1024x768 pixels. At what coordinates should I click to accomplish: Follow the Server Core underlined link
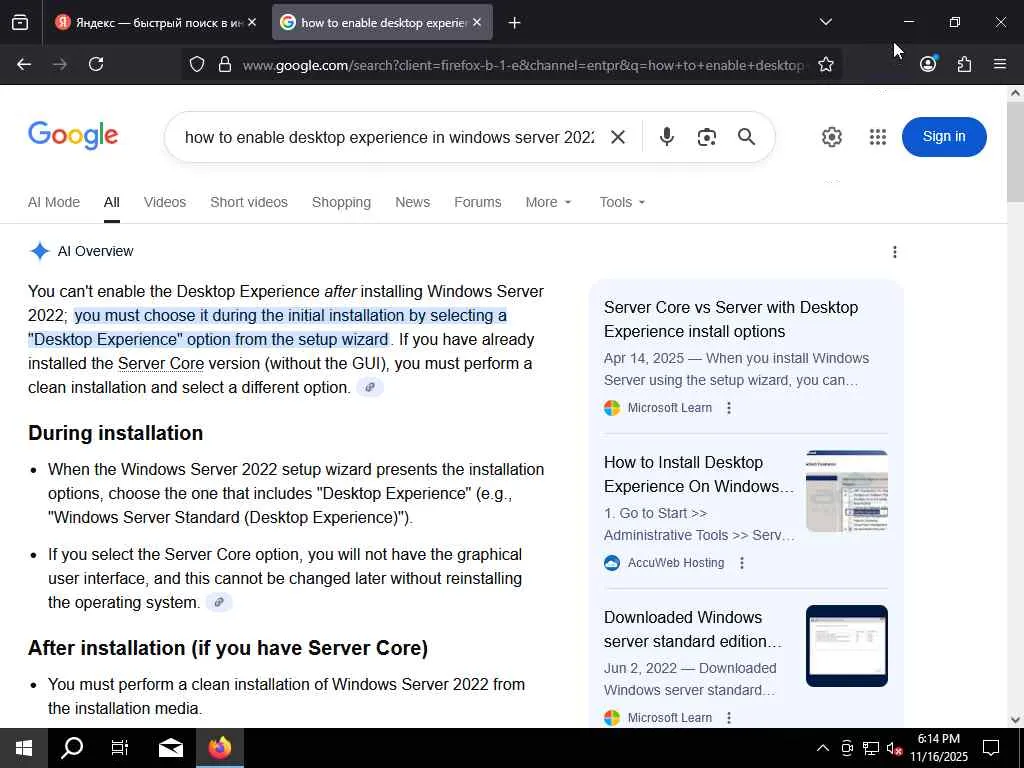(161, 364)
